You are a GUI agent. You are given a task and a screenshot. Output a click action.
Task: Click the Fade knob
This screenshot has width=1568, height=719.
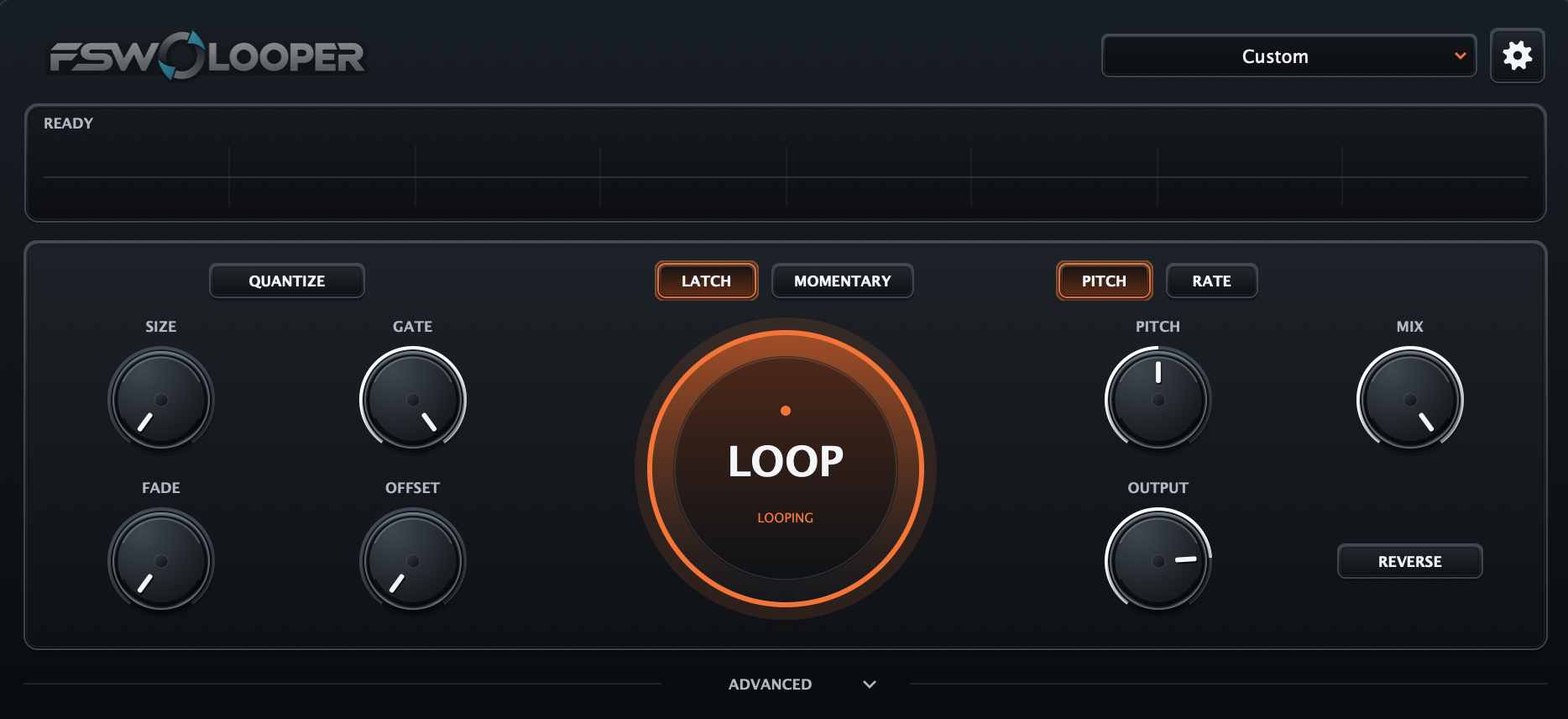pyautogui.click(x=161, y=560)
